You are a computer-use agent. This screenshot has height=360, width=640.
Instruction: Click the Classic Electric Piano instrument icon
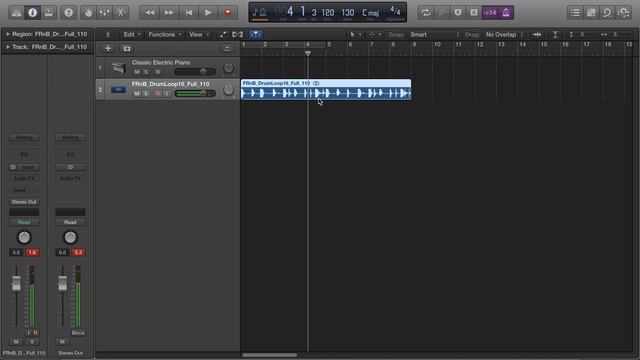click(x=119, y=67)
